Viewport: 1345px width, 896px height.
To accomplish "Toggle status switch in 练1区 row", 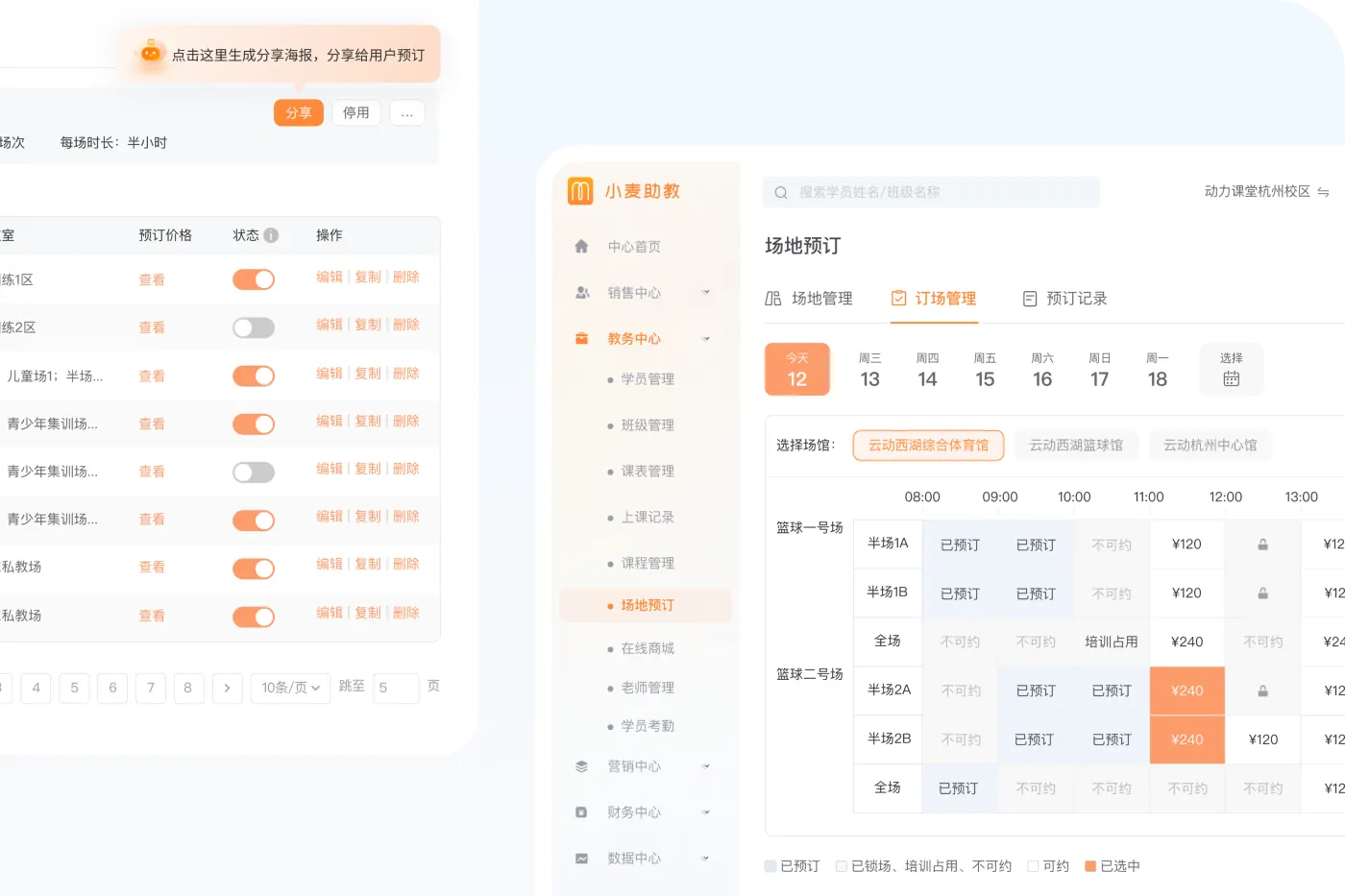I will pos(254,279).
